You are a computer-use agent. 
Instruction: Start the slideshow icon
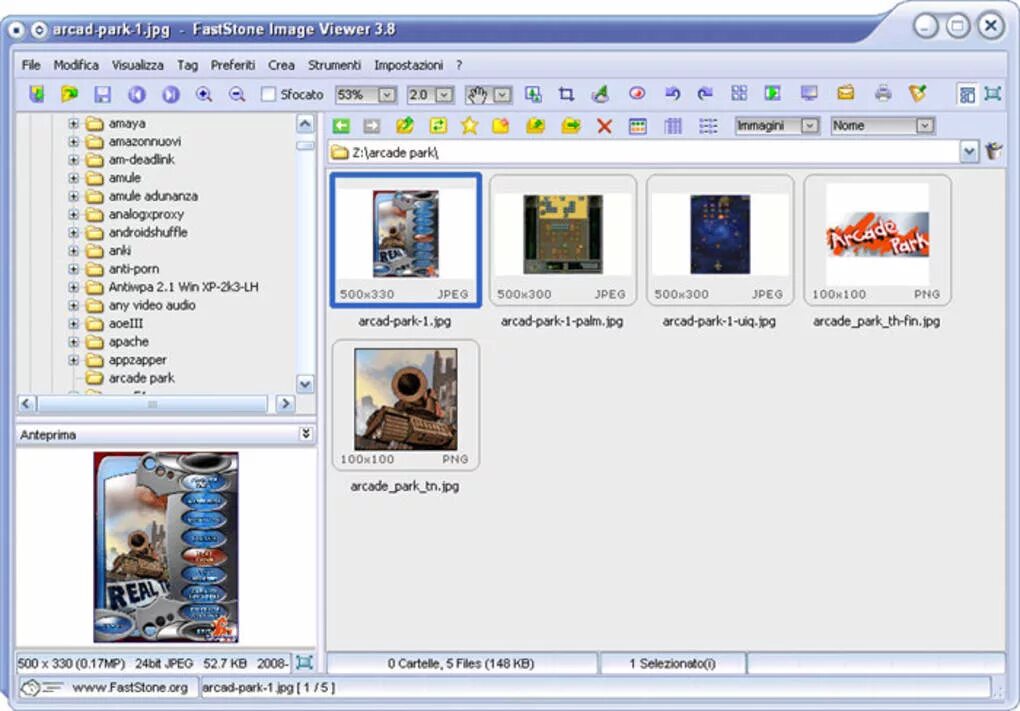(772, 94)
